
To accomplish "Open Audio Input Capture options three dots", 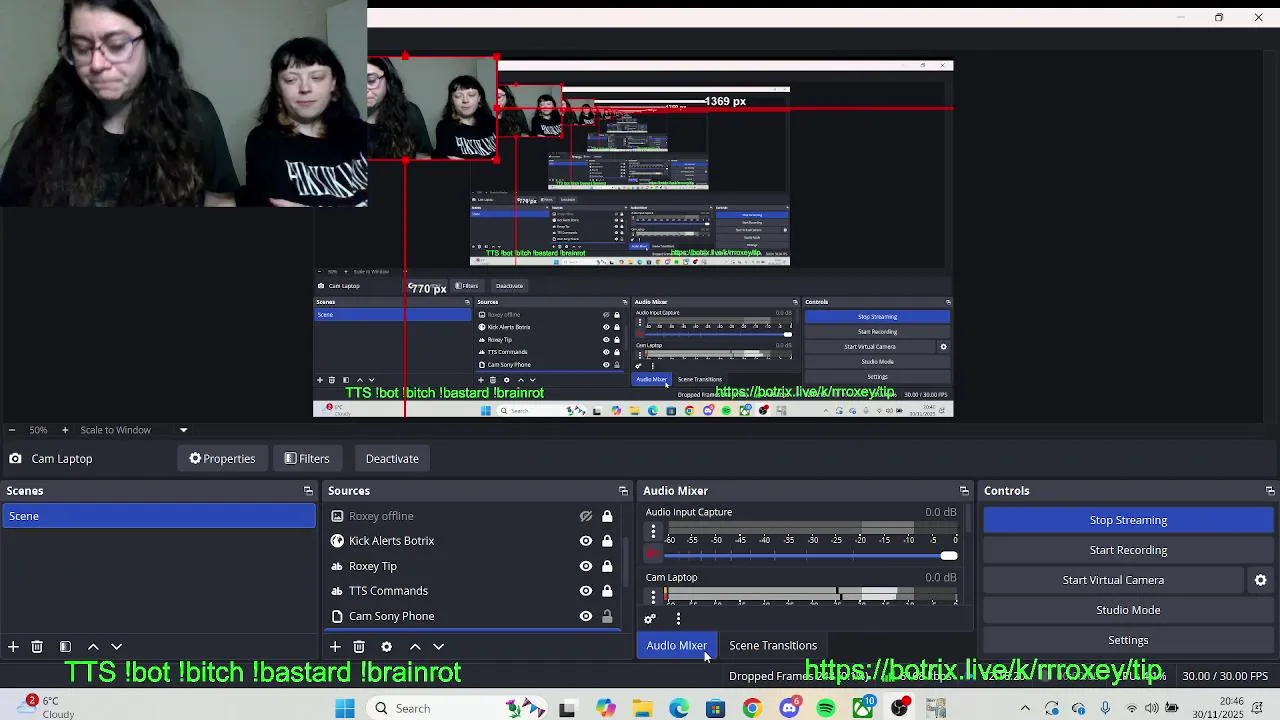I will tap(654, 531).
